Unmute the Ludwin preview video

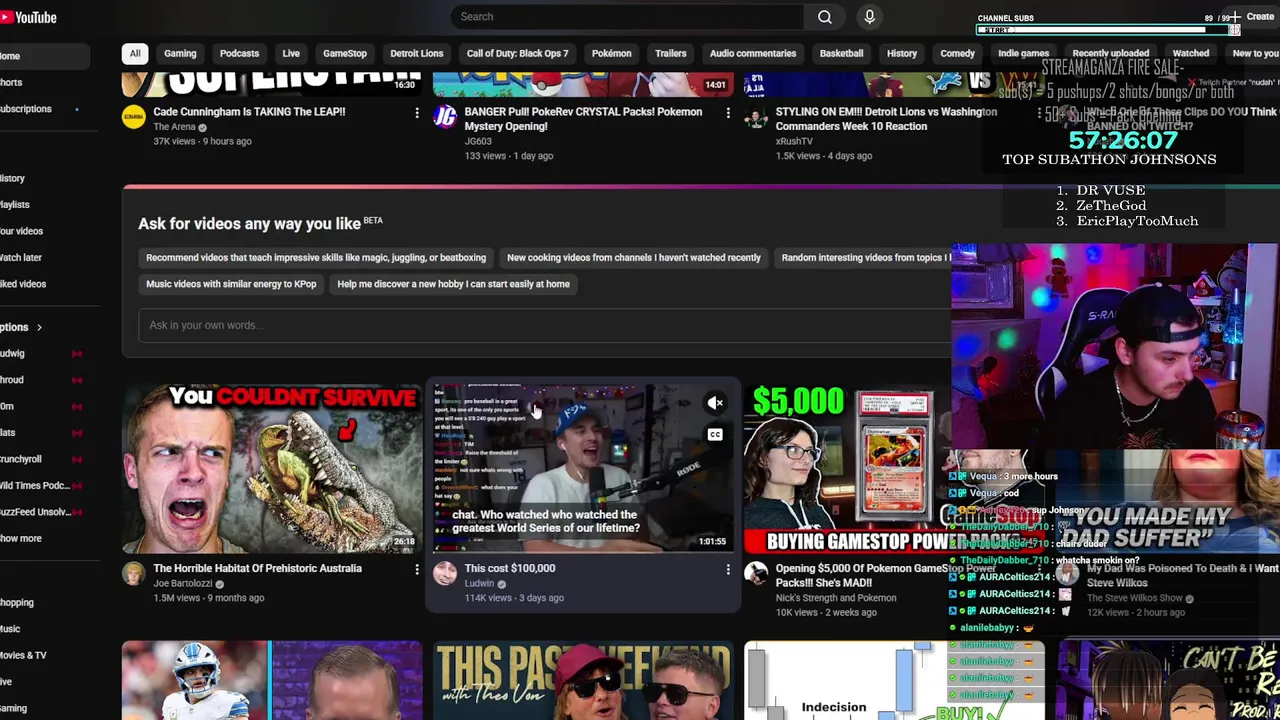[715, 403]
